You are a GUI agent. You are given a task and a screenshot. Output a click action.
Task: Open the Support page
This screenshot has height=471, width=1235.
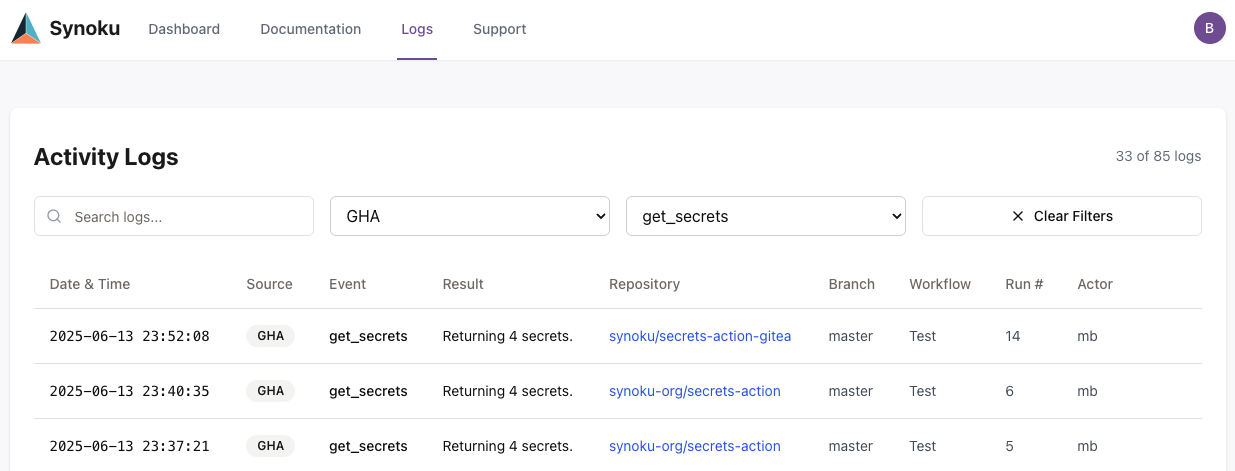499,29
